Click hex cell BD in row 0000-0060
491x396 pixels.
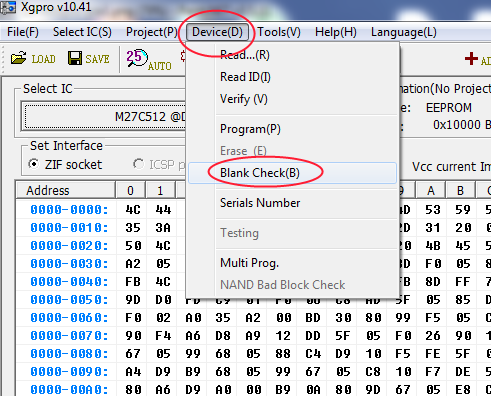pyautogui.click(x=313, y=318)
